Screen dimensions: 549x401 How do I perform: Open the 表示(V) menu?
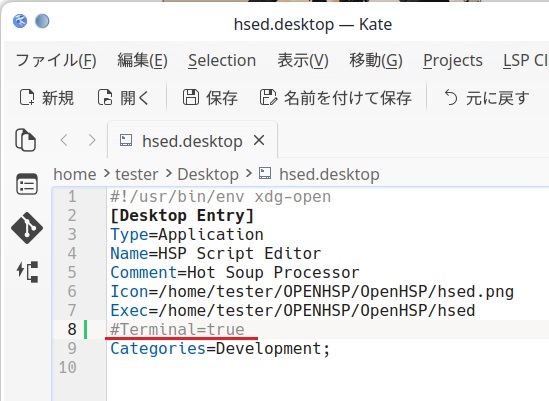coord(303,61)
